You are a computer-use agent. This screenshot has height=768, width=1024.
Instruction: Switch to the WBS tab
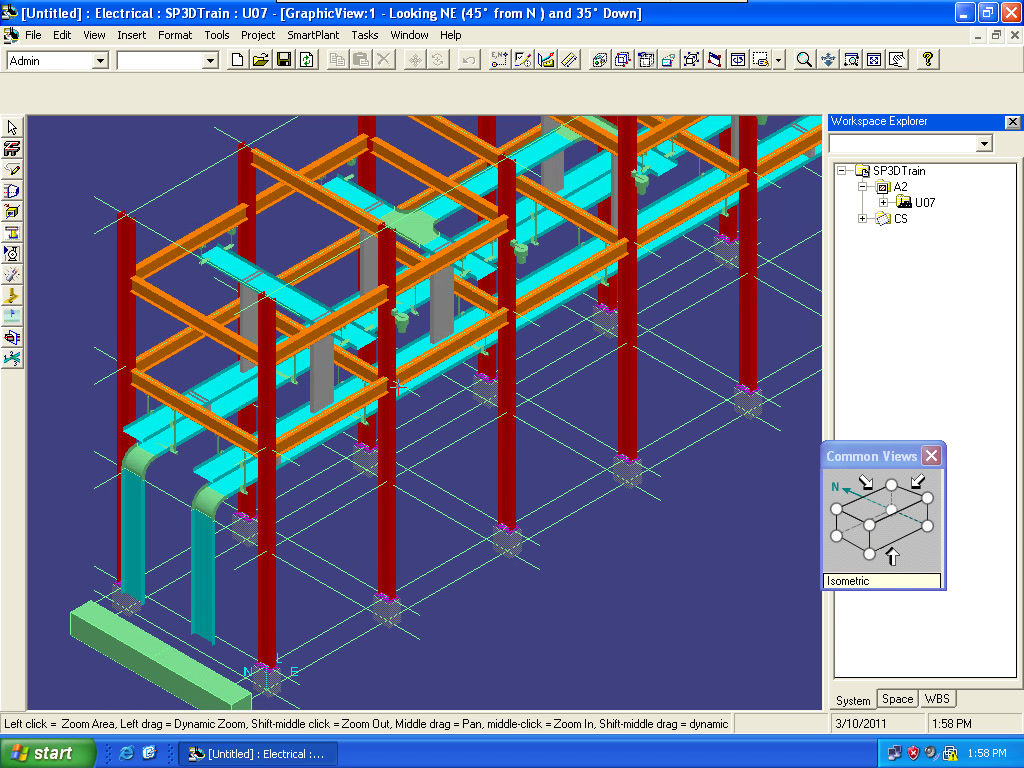tap(937, 699)
